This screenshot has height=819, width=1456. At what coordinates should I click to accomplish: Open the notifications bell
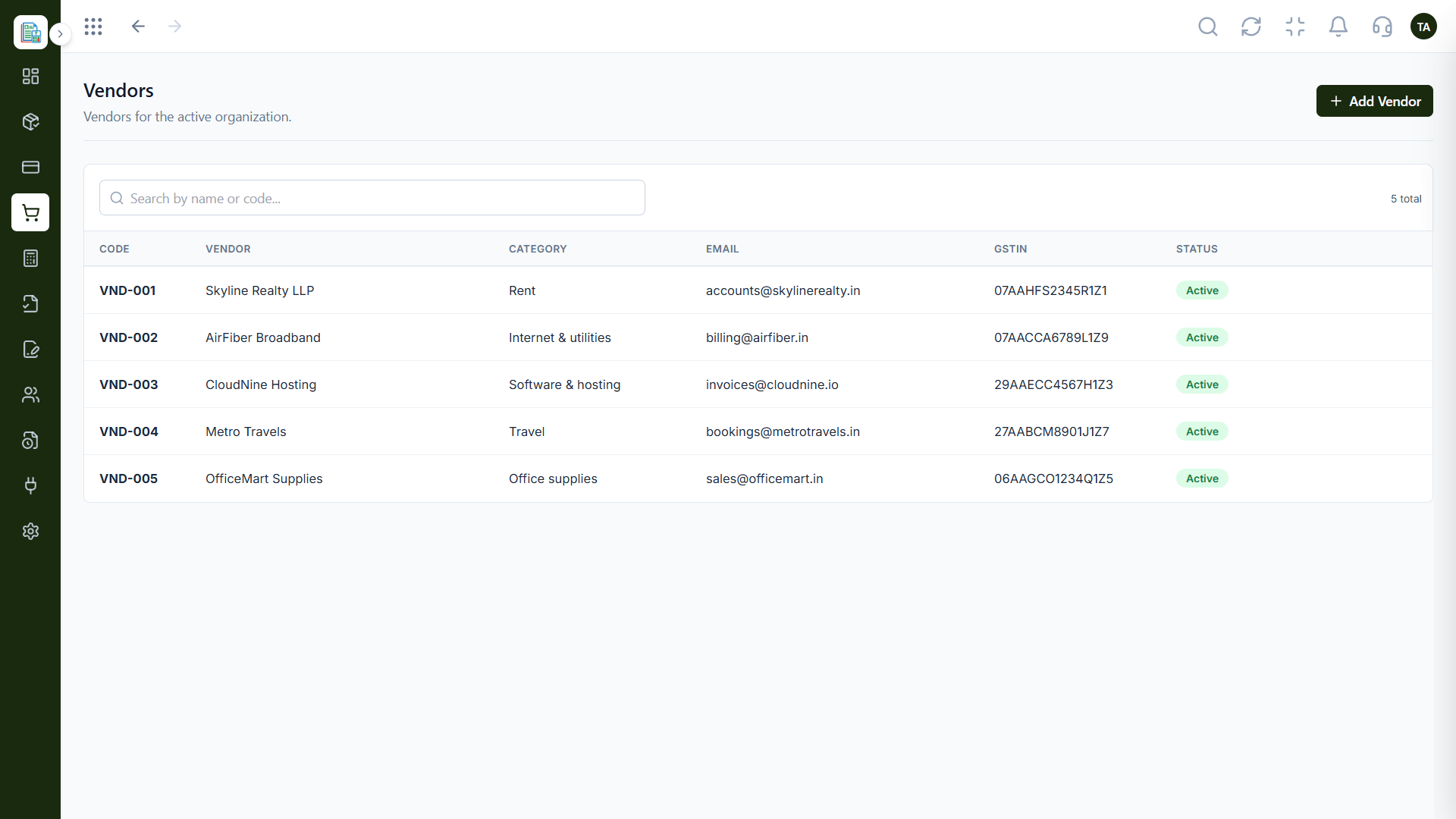(1338, 27)
